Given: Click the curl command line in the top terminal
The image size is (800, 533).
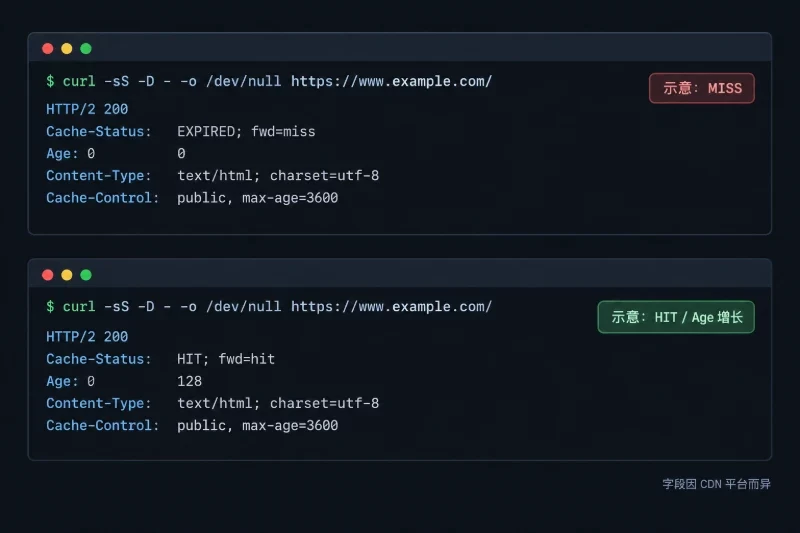Looking at the screenshot, I should coord(269,82).
